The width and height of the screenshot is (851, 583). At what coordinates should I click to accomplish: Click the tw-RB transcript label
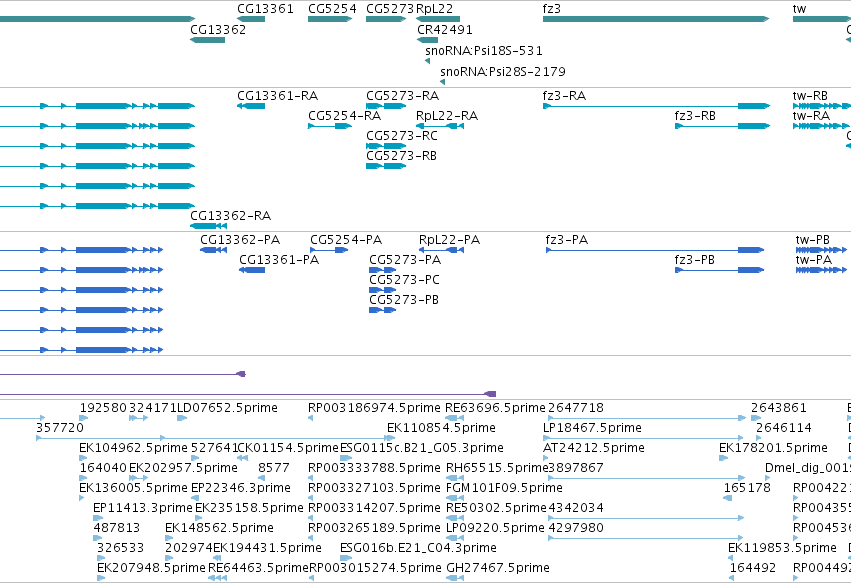[x=810, y=96]
